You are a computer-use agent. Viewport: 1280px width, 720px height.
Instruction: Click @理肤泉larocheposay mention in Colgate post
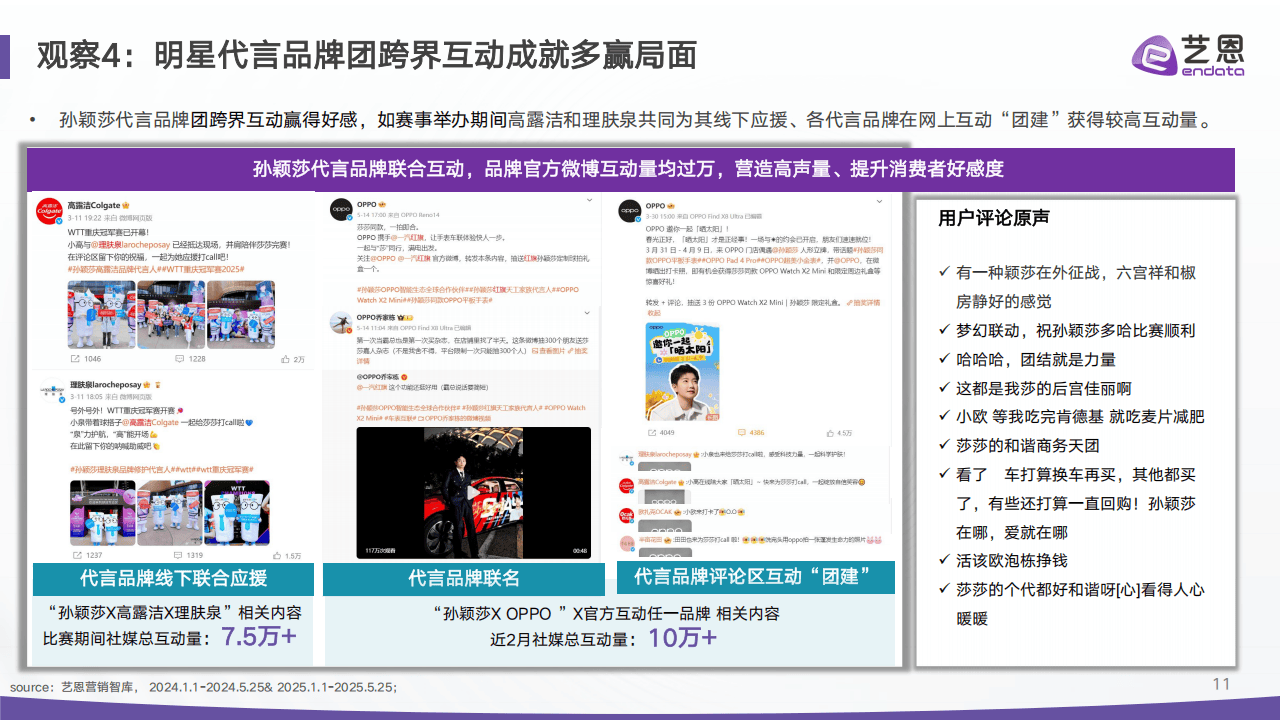pyautogui.click(x=132, y=246)
